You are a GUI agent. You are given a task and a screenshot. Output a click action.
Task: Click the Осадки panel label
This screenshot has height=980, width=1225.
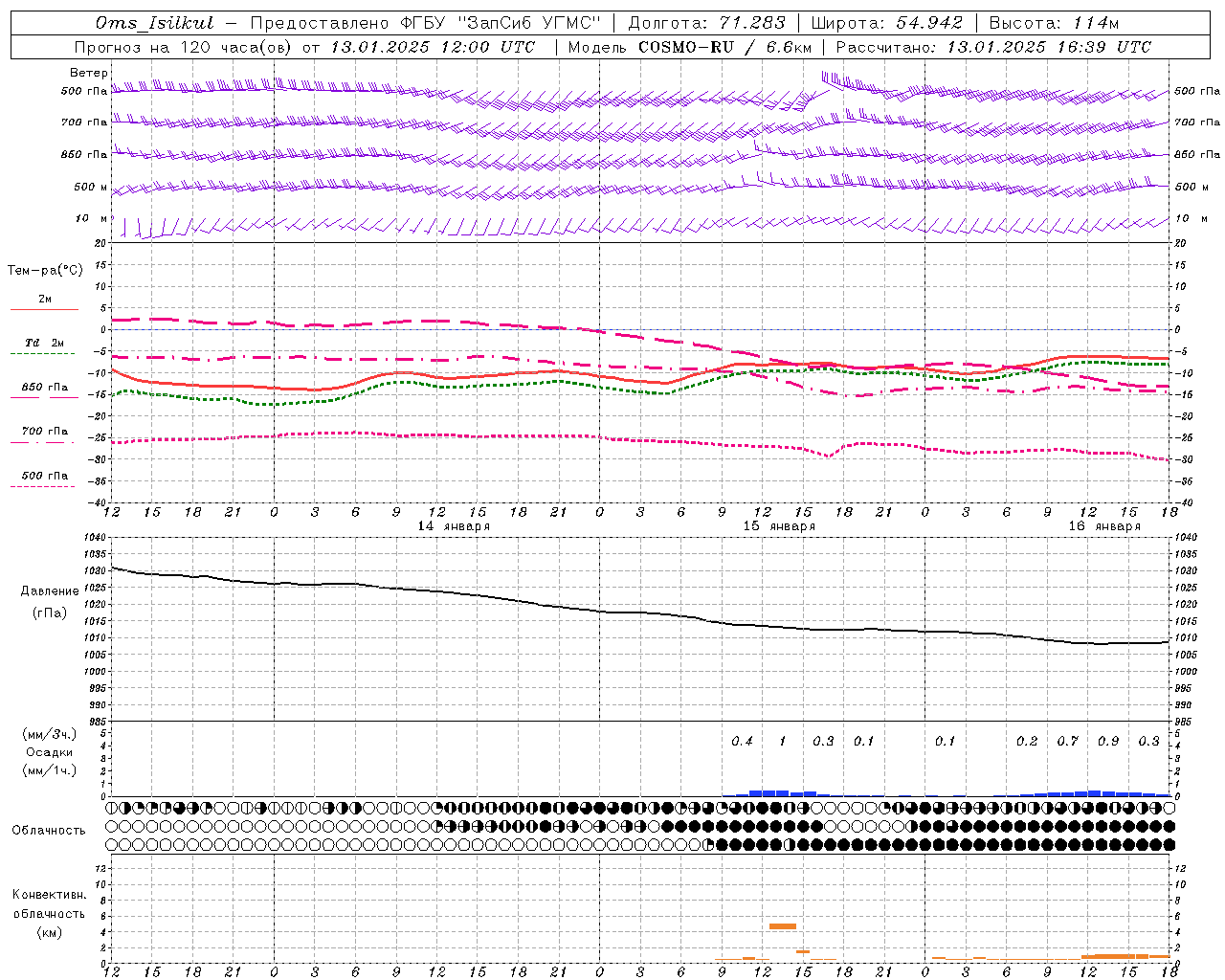(x=50, y=752)
